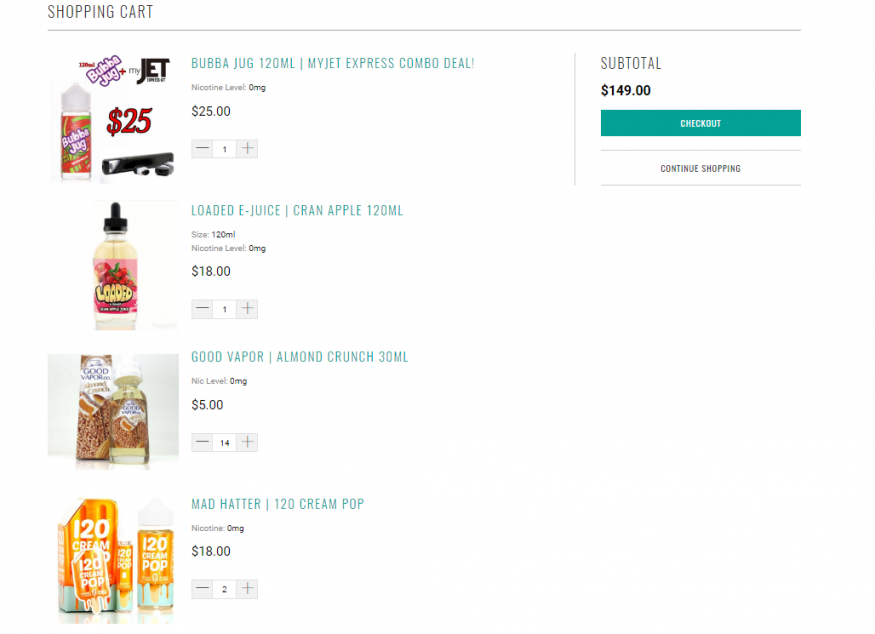The width and height of the screenshot is (875, 634).
Task: Edit the Cream Pop quantity field showing 2
Action: click(x=224, y=589)
